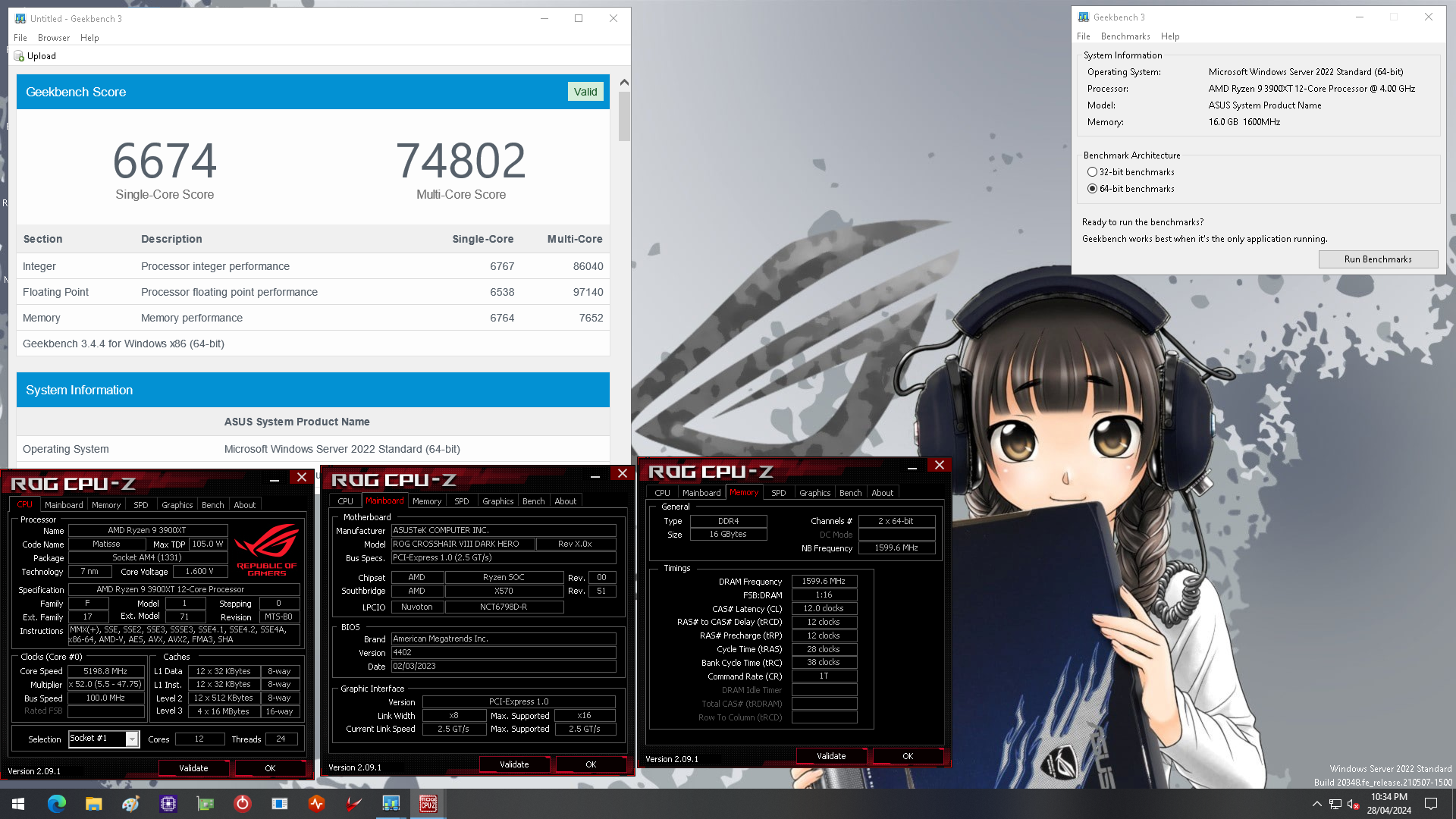Open the Paint palette taskbar icon
The height and width of the screenshot is (819, 1456).
pos(130,803)
